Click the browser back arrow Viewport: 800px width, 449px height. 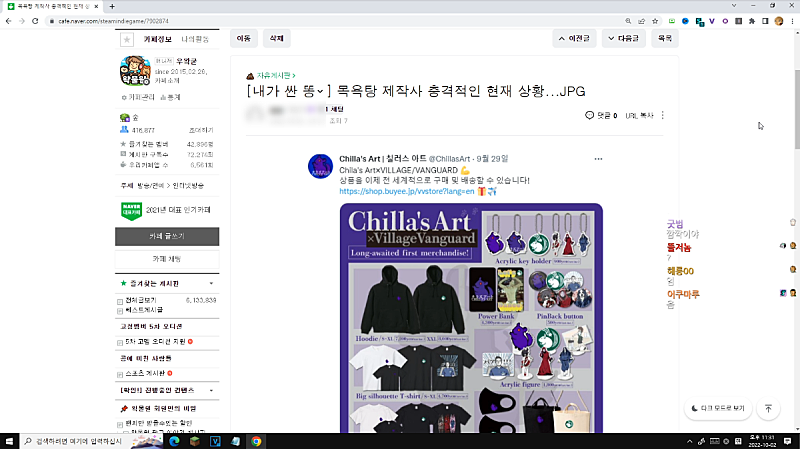[9, 21]
